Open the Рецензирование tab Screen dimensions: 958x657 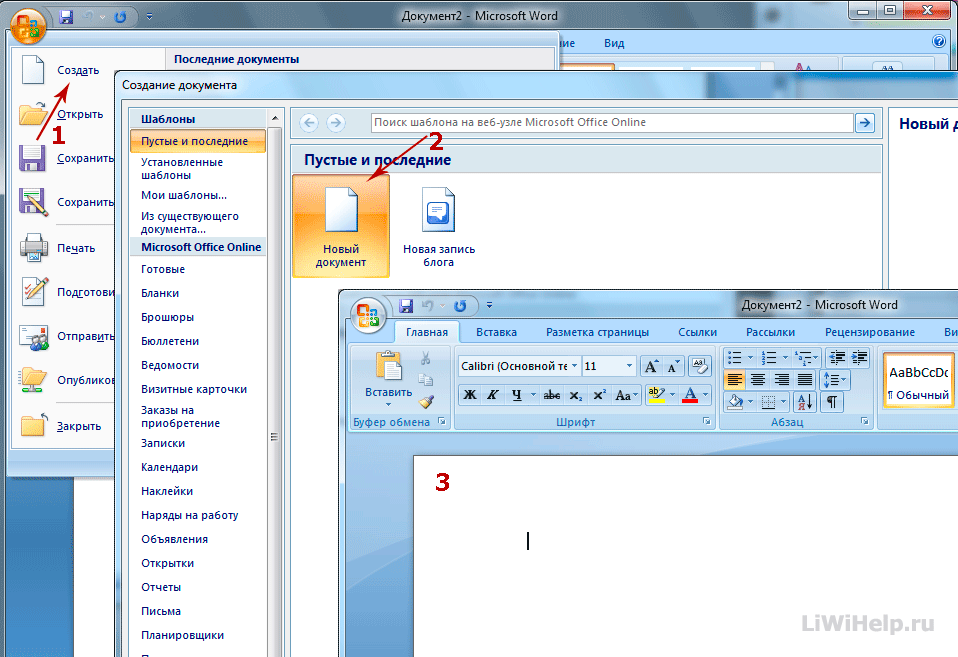(x=869, y=332)
